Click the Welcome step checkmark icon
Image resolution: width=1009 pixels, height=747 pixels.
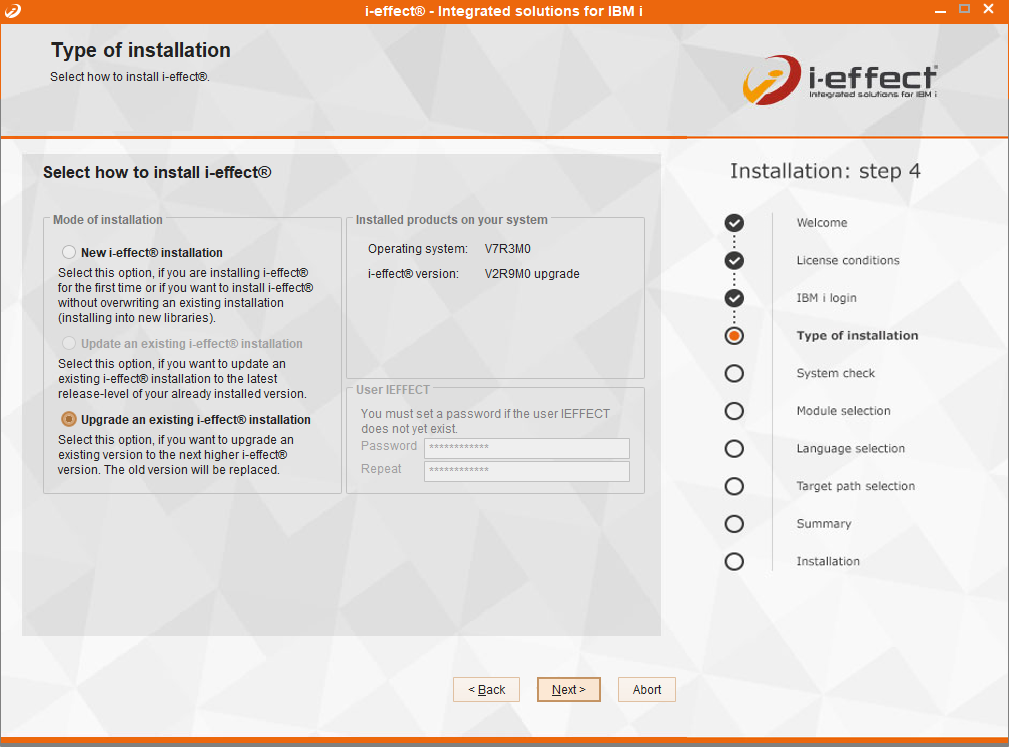734,223
